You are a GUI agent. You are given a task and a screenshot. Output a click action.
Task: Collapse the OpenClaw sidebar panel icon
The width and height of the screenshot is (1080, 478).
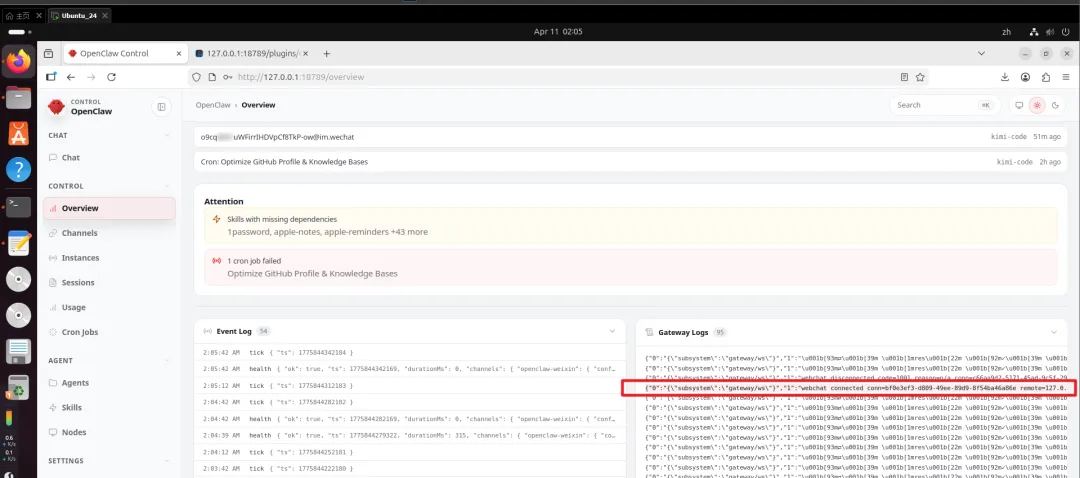pyautogui.click(x=161, y=107)
